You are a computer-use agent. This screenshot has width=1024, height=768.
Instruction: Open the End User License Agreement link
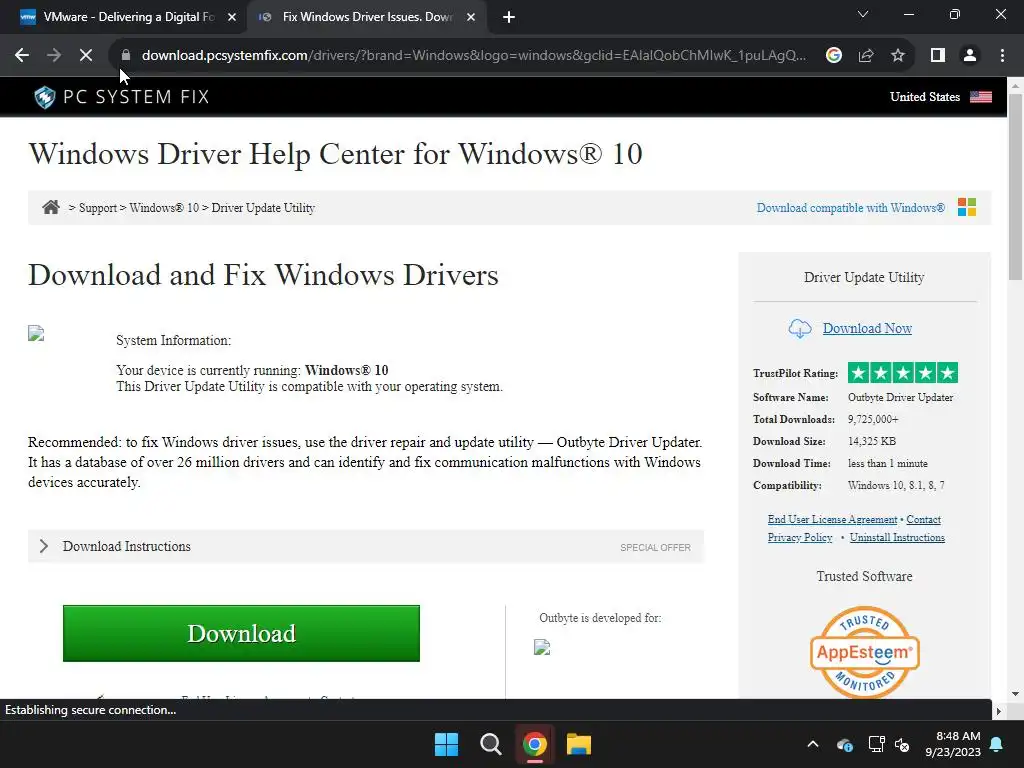click(832, 519)
